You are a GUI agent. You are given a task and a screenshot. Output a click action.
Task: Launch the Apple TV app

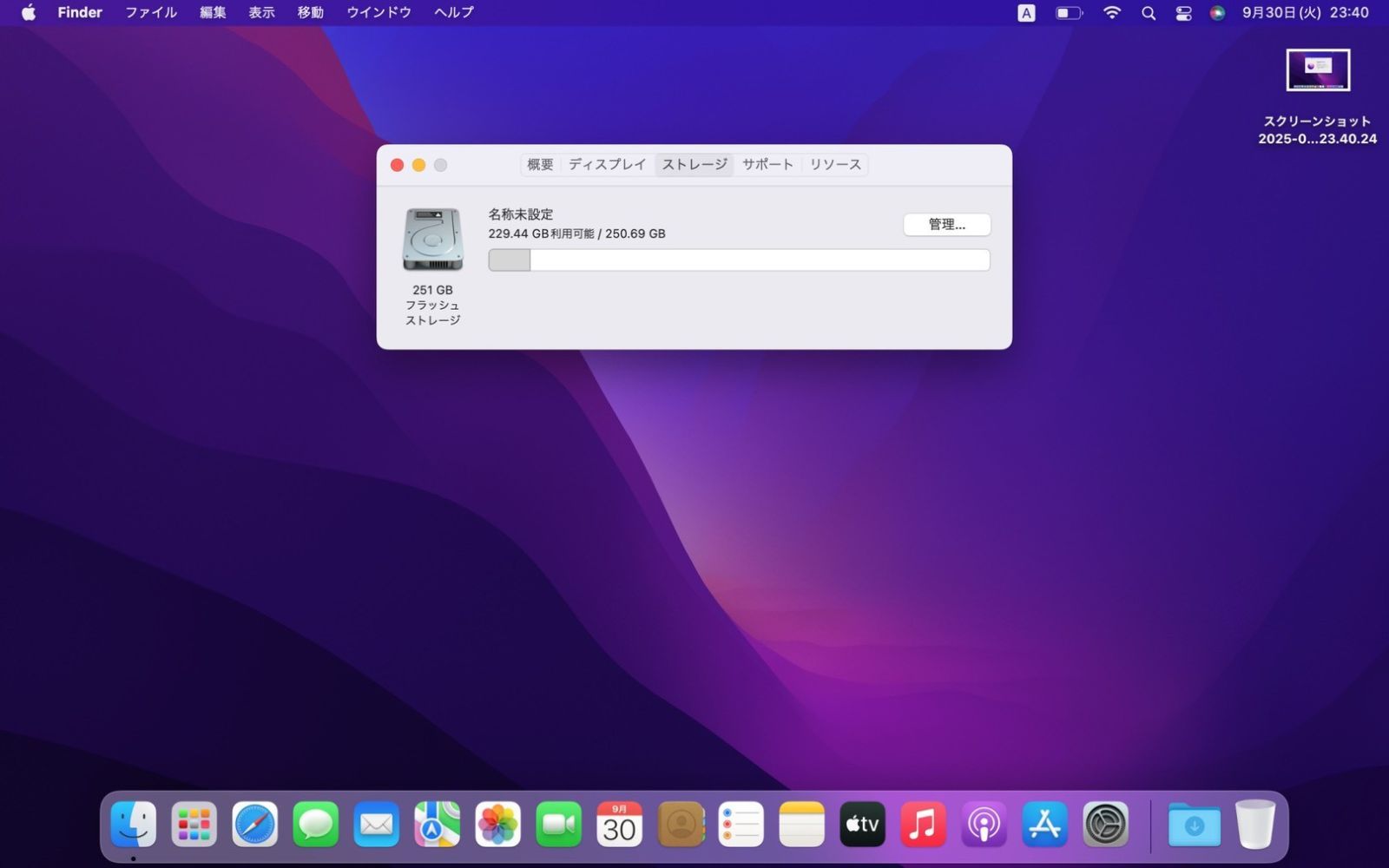pyautogui.click(x=861, y=823)
